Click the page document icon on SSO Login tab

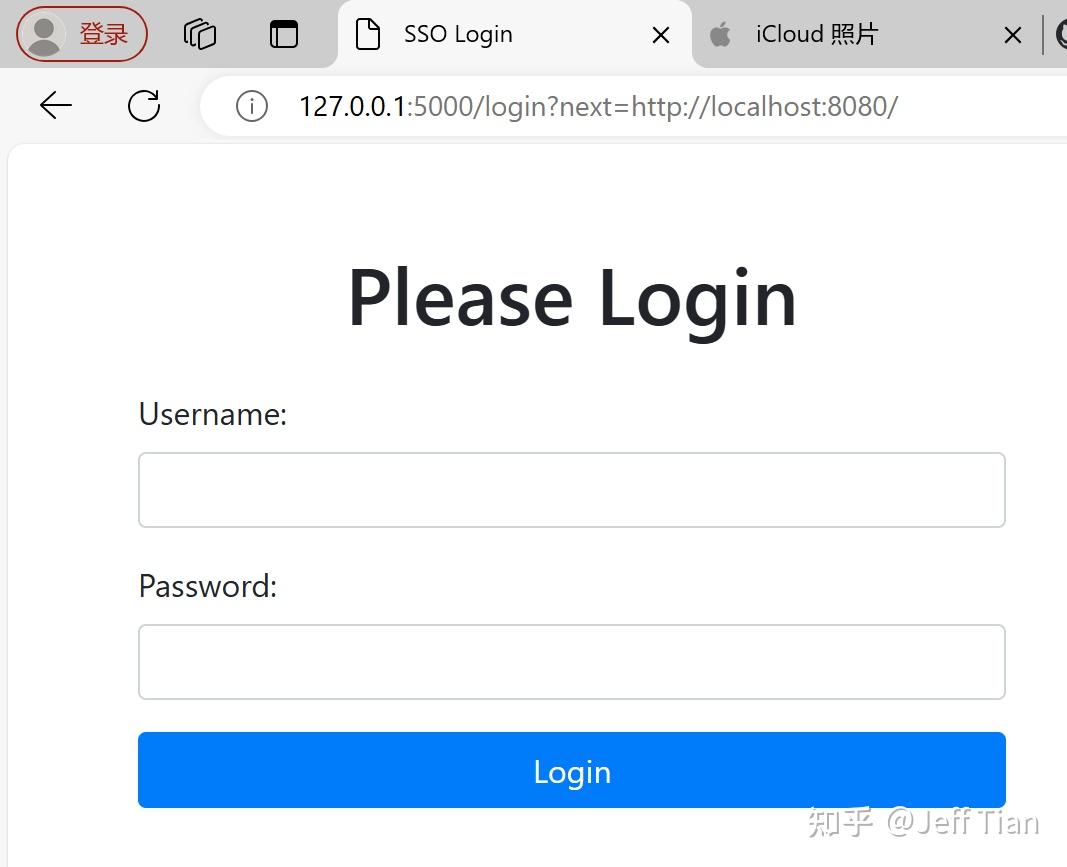pos(368,34)
